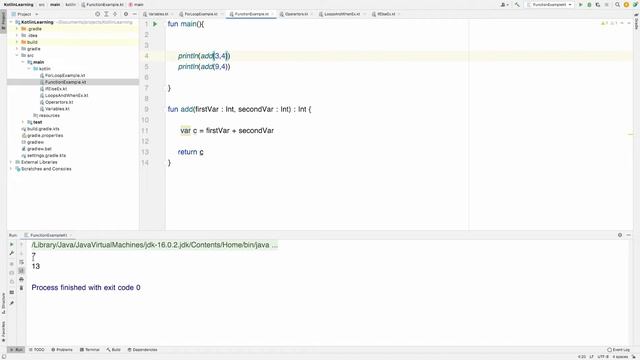The width and height of the screenshot is (640, 360).
Task: Collapse the KotlinLearning root node arrow
Action: tap(11, 22)
